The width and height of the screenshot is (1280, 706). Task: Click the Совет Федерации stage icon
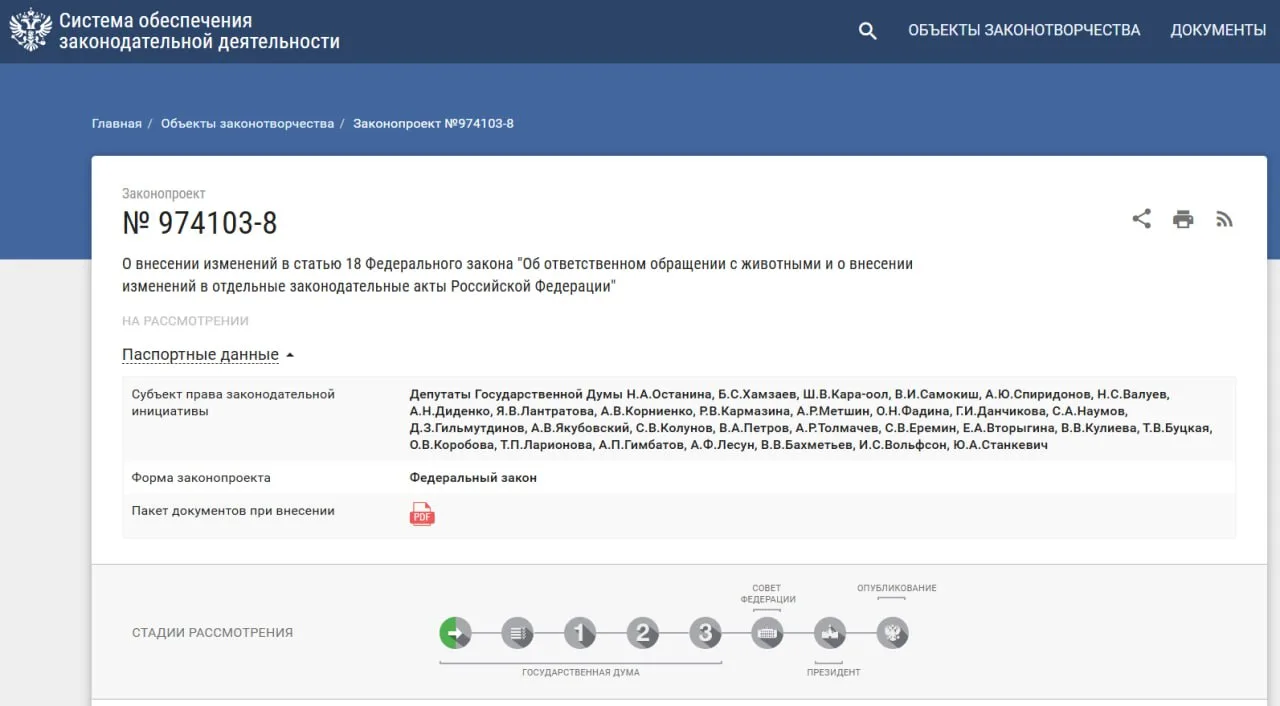(x=767, y=633)
